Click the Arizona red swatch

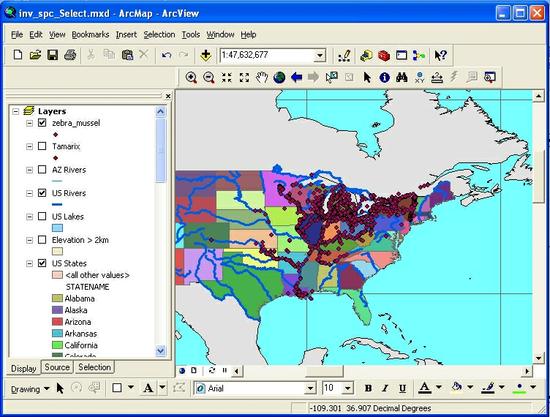coord(57,322)
